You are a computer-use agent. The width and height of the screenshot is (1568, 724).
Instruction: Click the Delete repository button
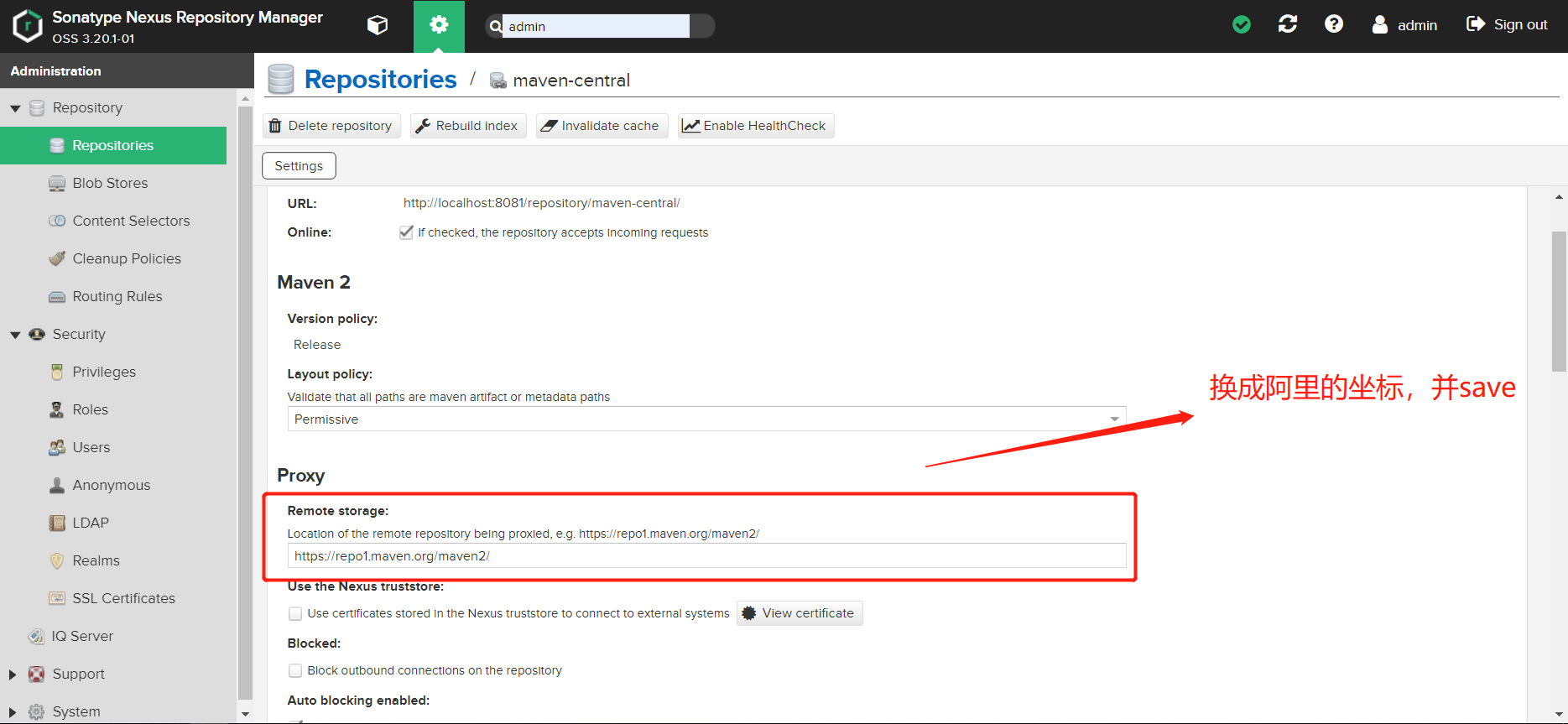click(331, 126)
